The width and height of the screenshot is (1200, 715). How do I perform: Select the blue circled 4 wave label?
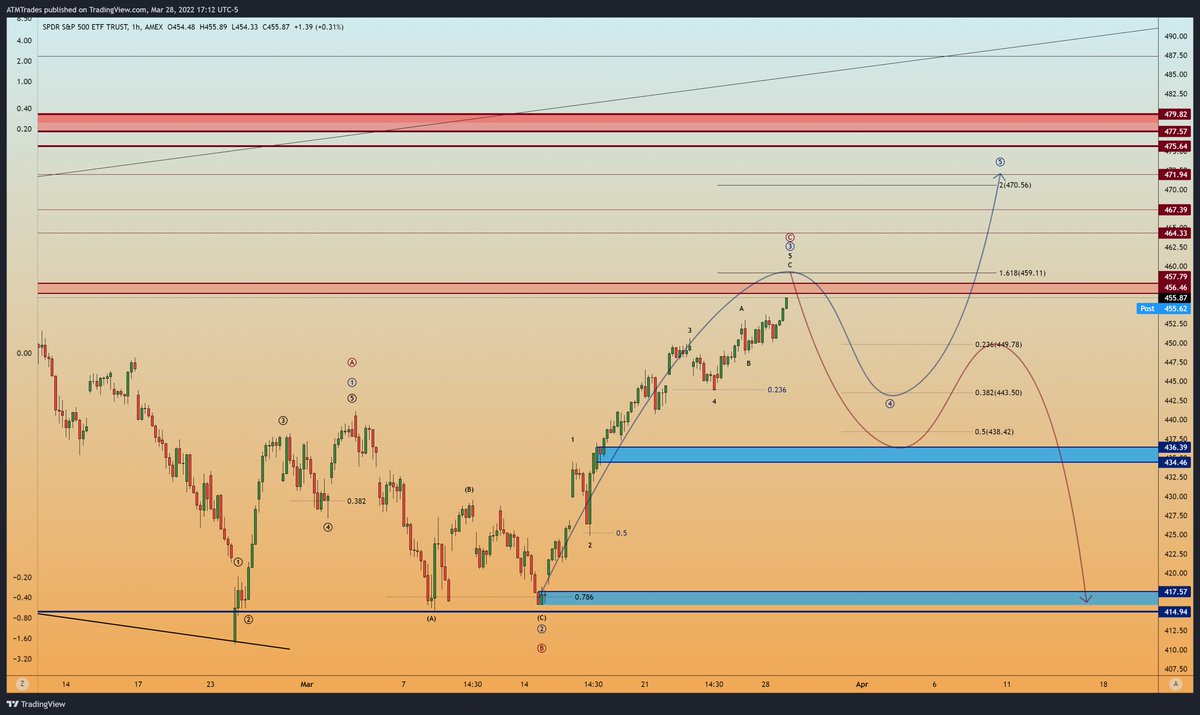[890, 404]
